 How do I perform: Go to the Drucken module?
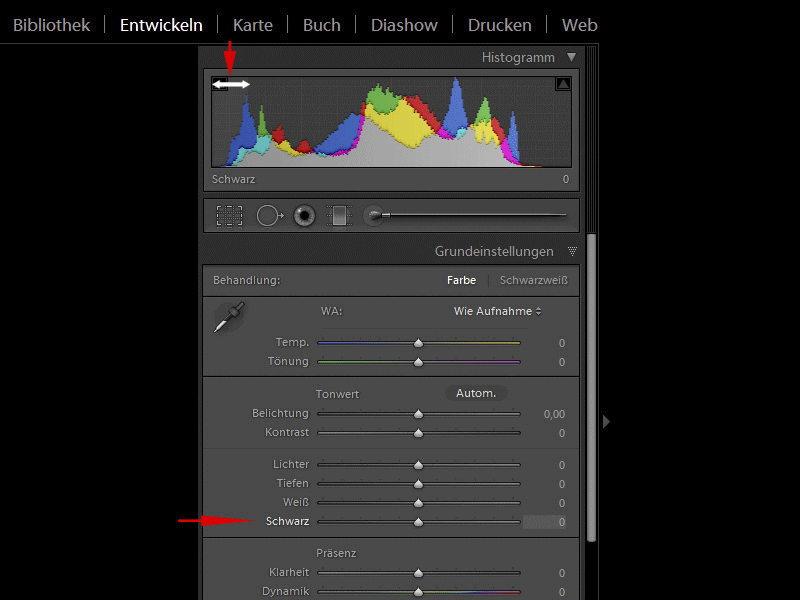tap(499, 24)
